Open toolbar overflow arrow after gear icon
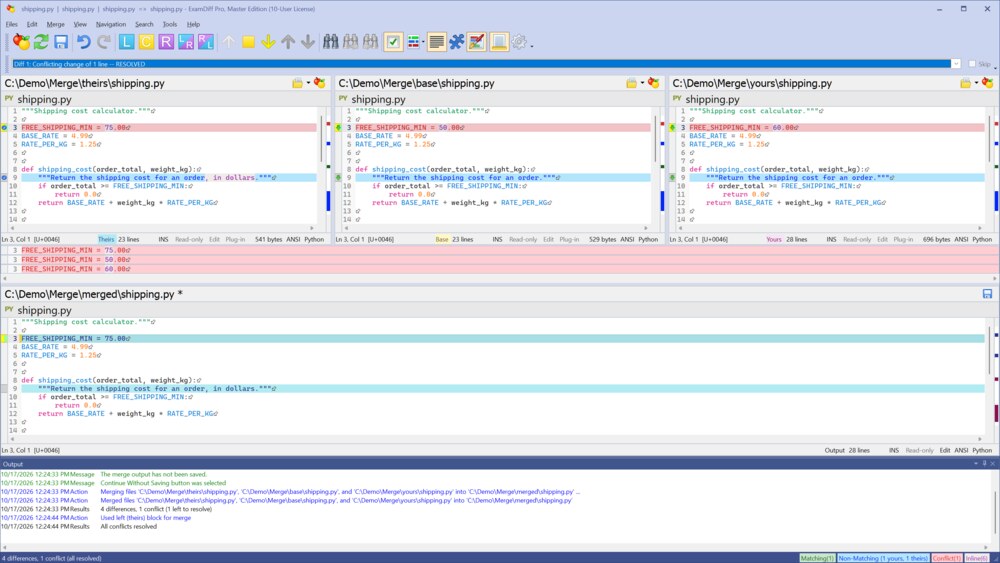Viewport: 1000px width, 563px height. (x=532, y=45)
